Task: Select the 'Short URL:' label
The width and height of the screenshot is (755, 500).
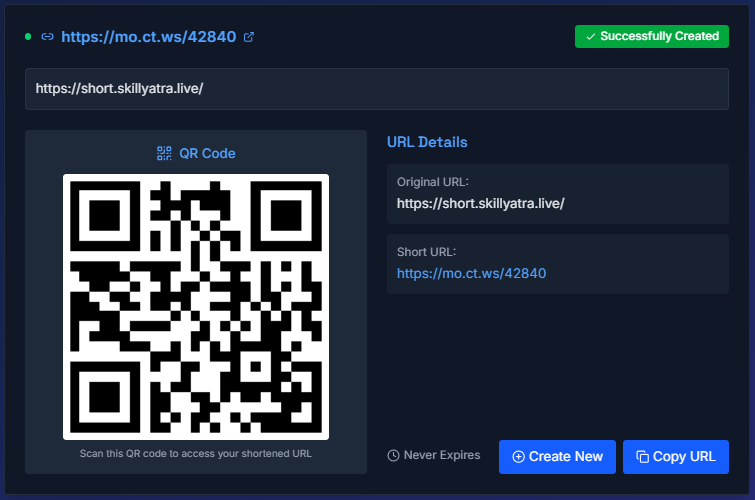Action: click(426, 252)
